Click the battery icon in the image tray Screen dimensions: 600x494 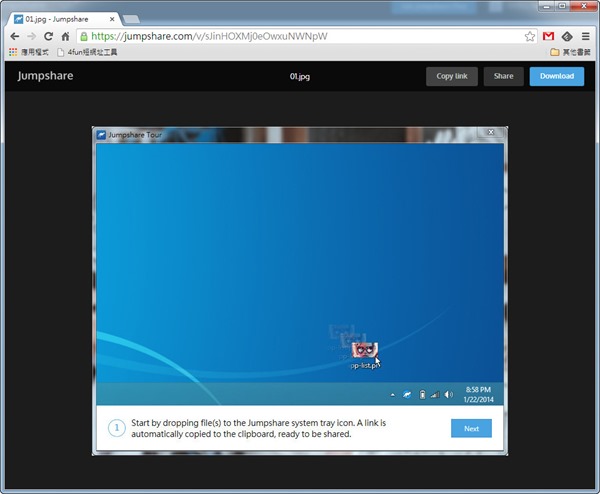[x=422, y=395]
